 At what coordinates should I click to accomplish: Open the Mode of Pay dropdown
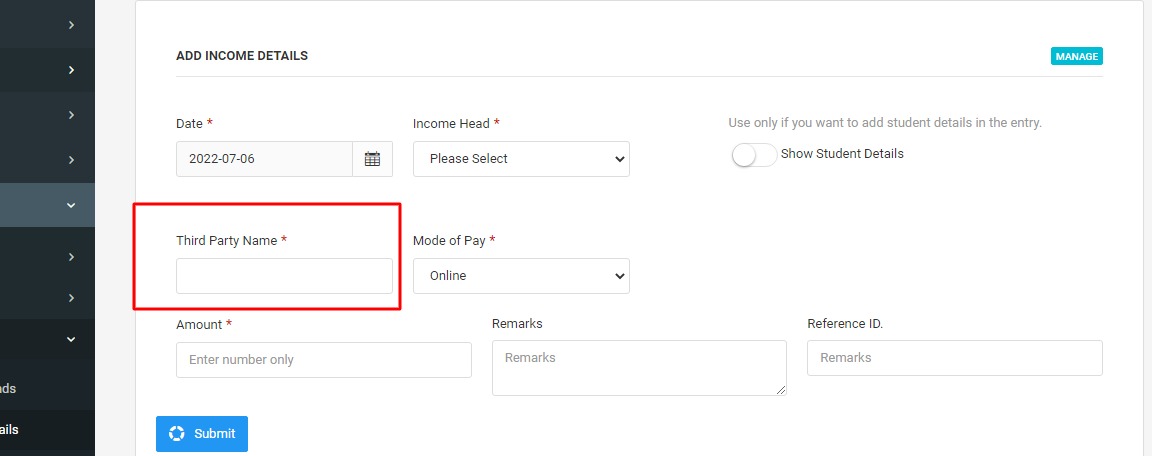521,276
